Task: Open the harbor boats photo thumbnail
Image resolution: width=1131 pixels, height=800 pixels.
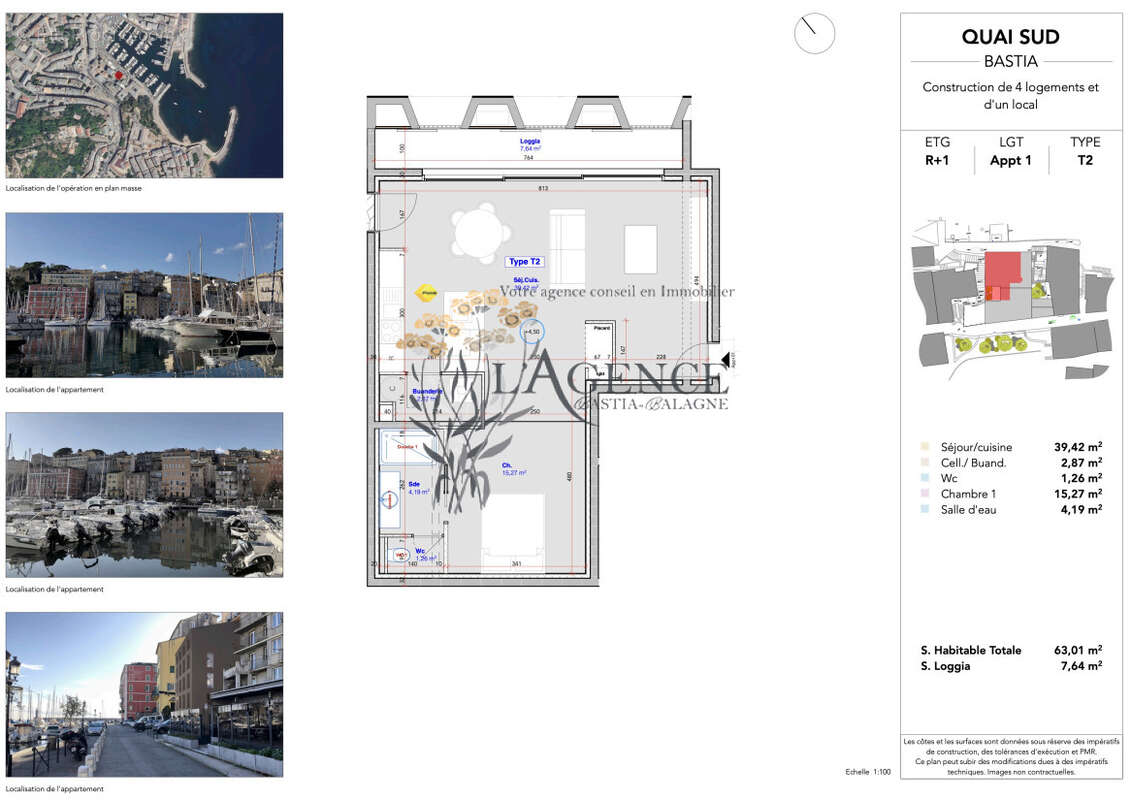Action: (x=144, y=294)
